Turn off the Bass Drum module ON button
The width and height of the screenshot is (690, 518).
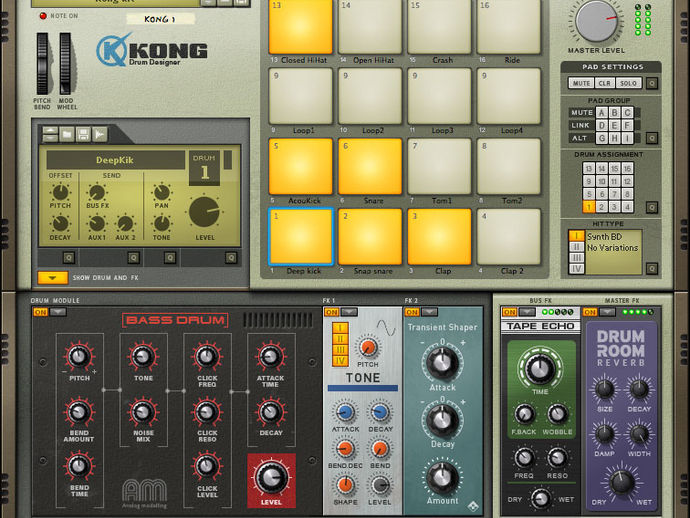(x=40, y=312)
